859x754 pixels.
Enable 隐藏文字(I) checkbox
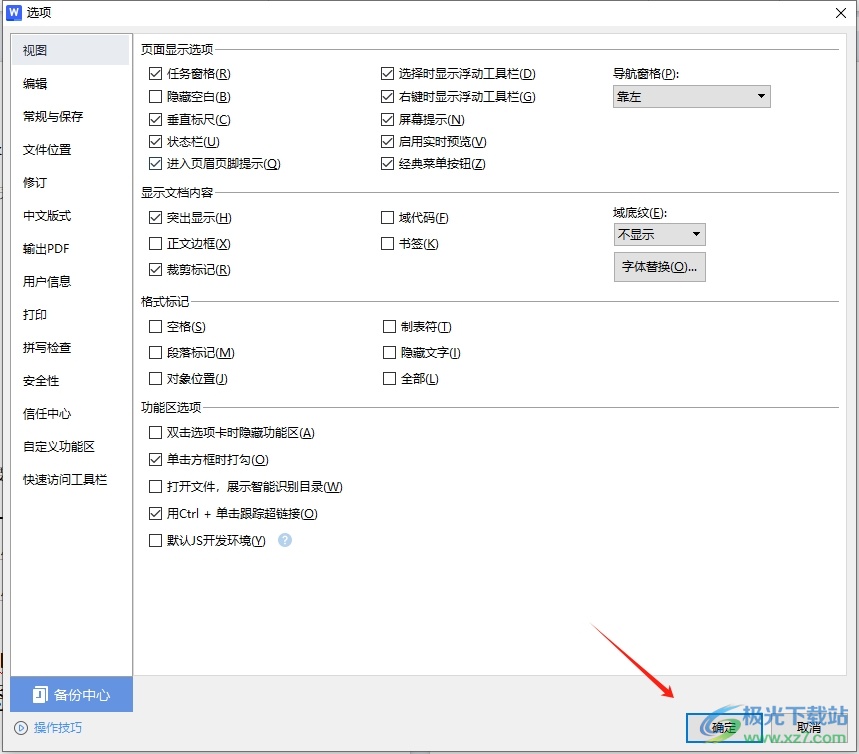pyautogui.click(x=390, y=352)
